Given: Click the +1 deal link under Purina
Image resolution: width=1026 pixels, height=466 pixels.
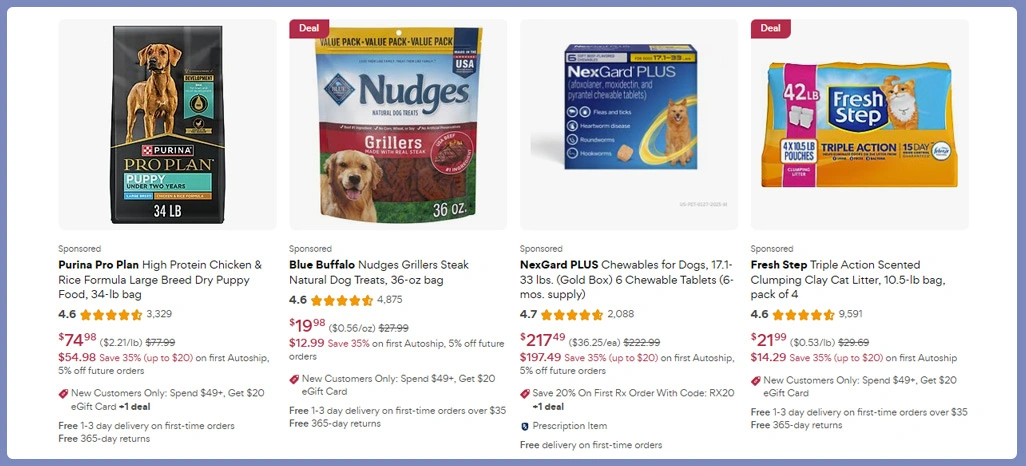Looking at the screenshot, I should pyautogui.click(x=134, y=406).
